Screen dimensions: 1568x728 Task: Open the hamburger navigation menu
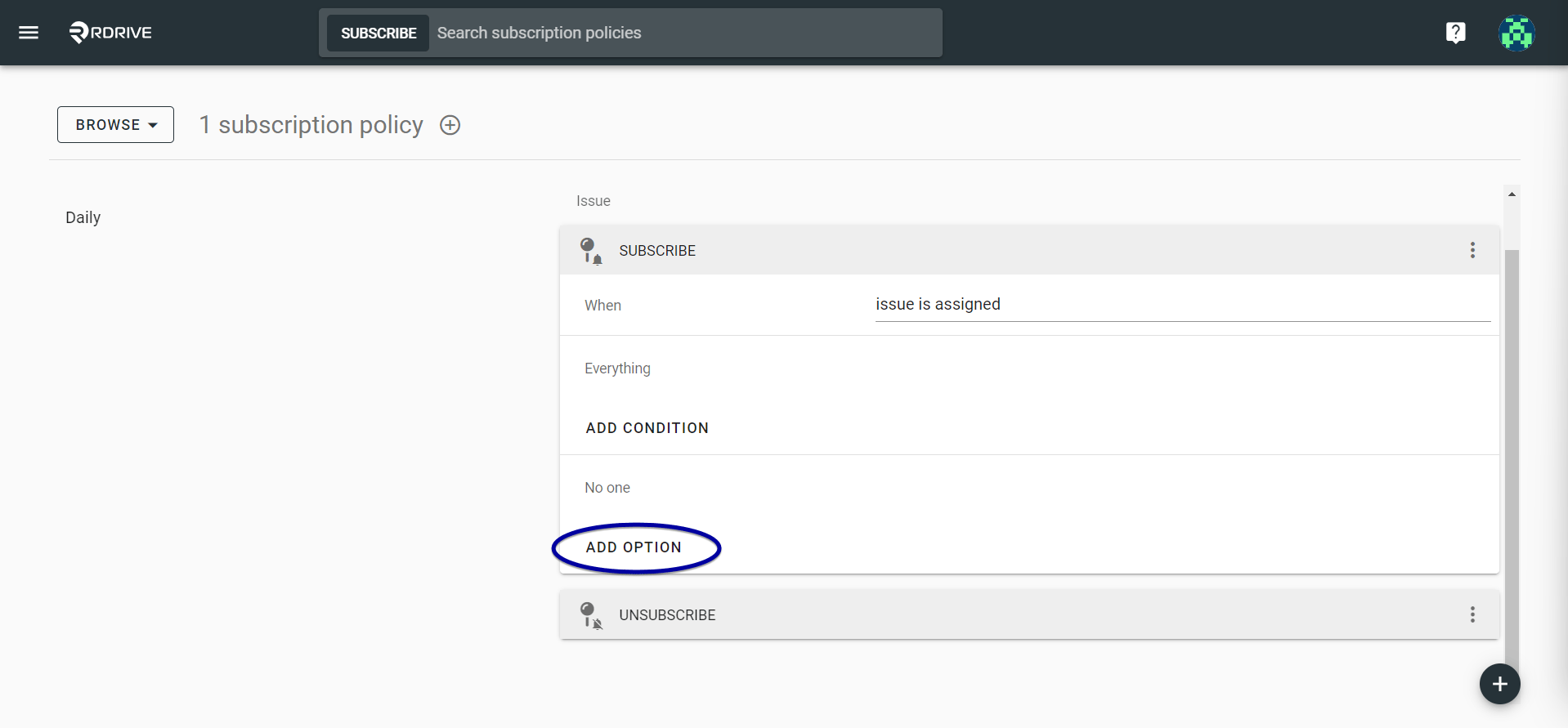[x=29, y=33]
